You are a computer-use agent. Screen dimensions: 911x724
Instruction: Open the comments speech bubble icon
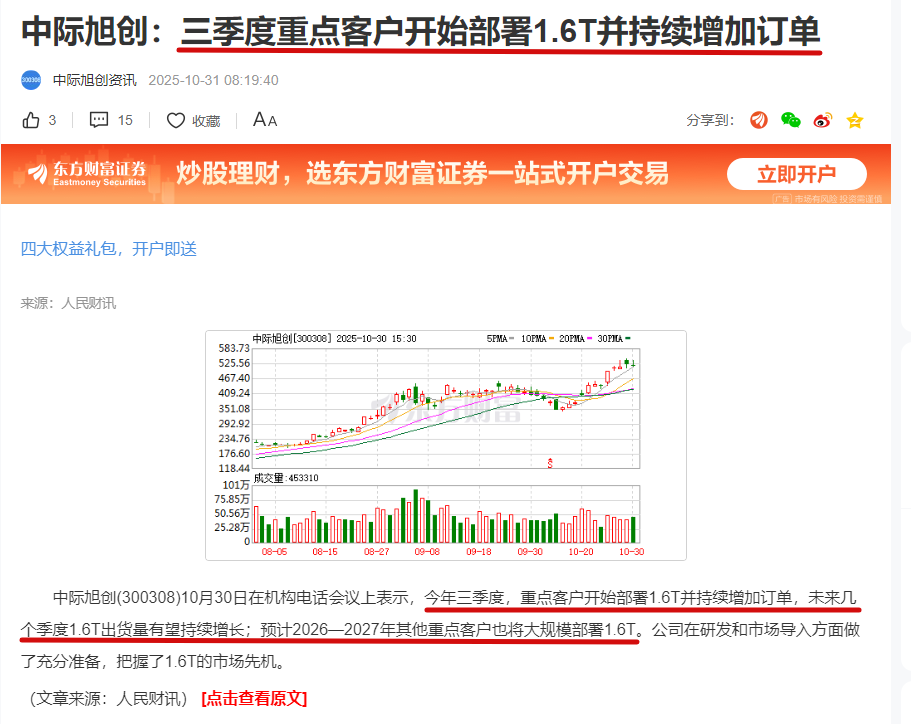(99, 120)
